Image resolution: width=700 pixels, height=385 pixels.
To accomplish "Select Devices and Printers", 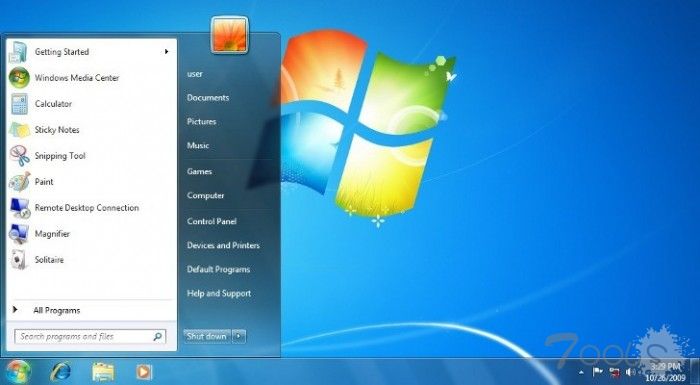I will (223, 245).
